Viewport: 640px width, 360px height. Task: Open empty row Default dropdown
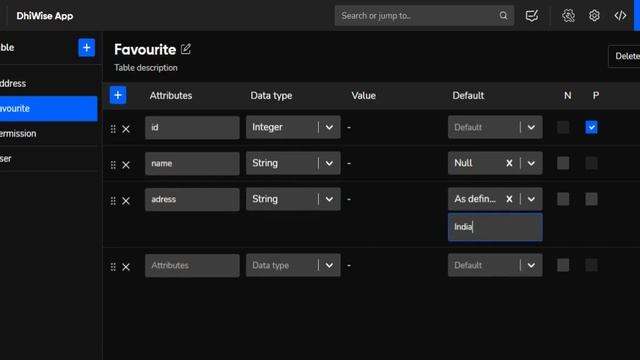(x=495, y=265)
